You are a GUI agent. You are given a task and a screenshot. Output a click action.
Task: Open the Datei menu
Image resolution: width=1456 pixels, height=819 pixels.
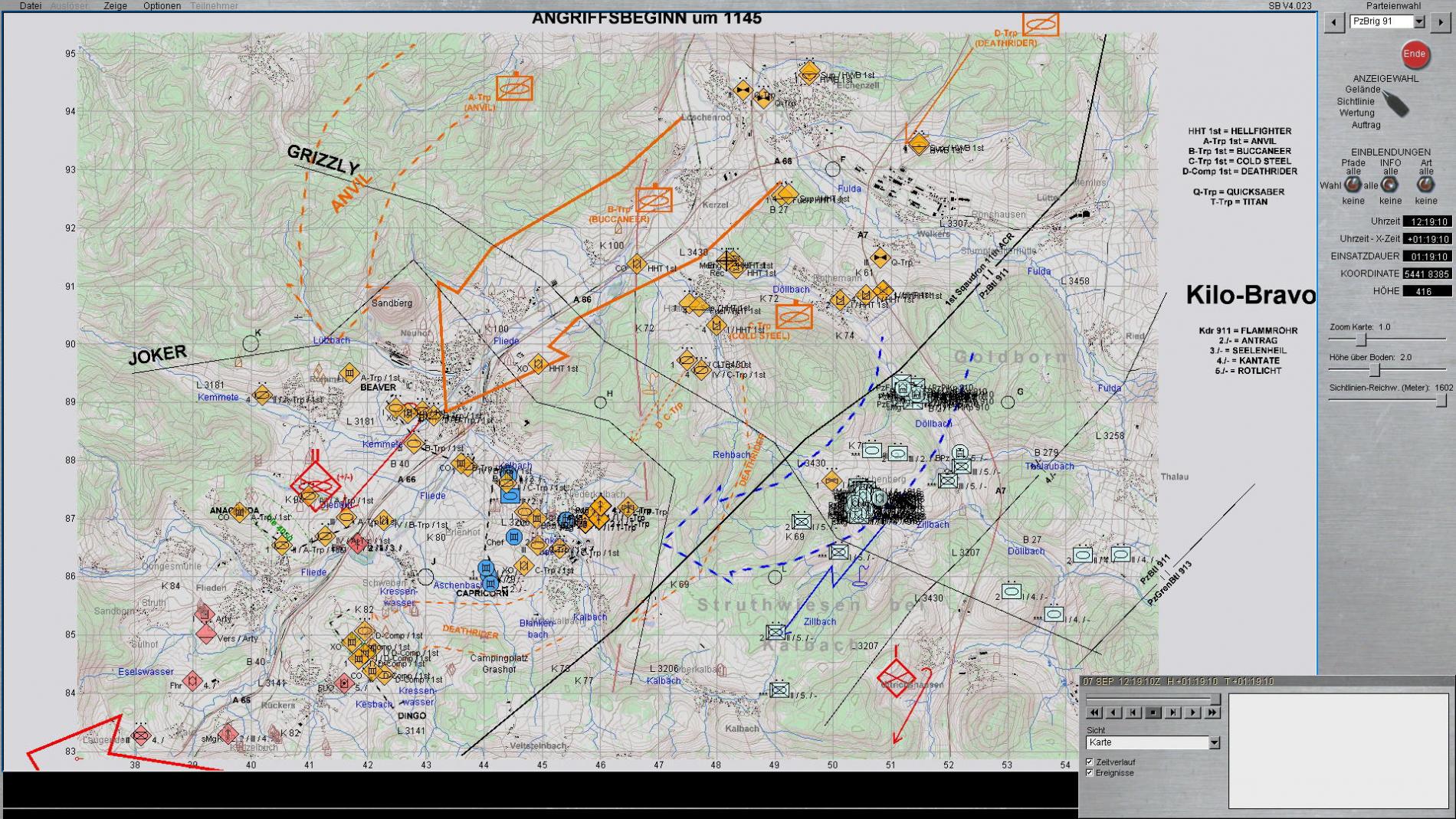(31, 5)
